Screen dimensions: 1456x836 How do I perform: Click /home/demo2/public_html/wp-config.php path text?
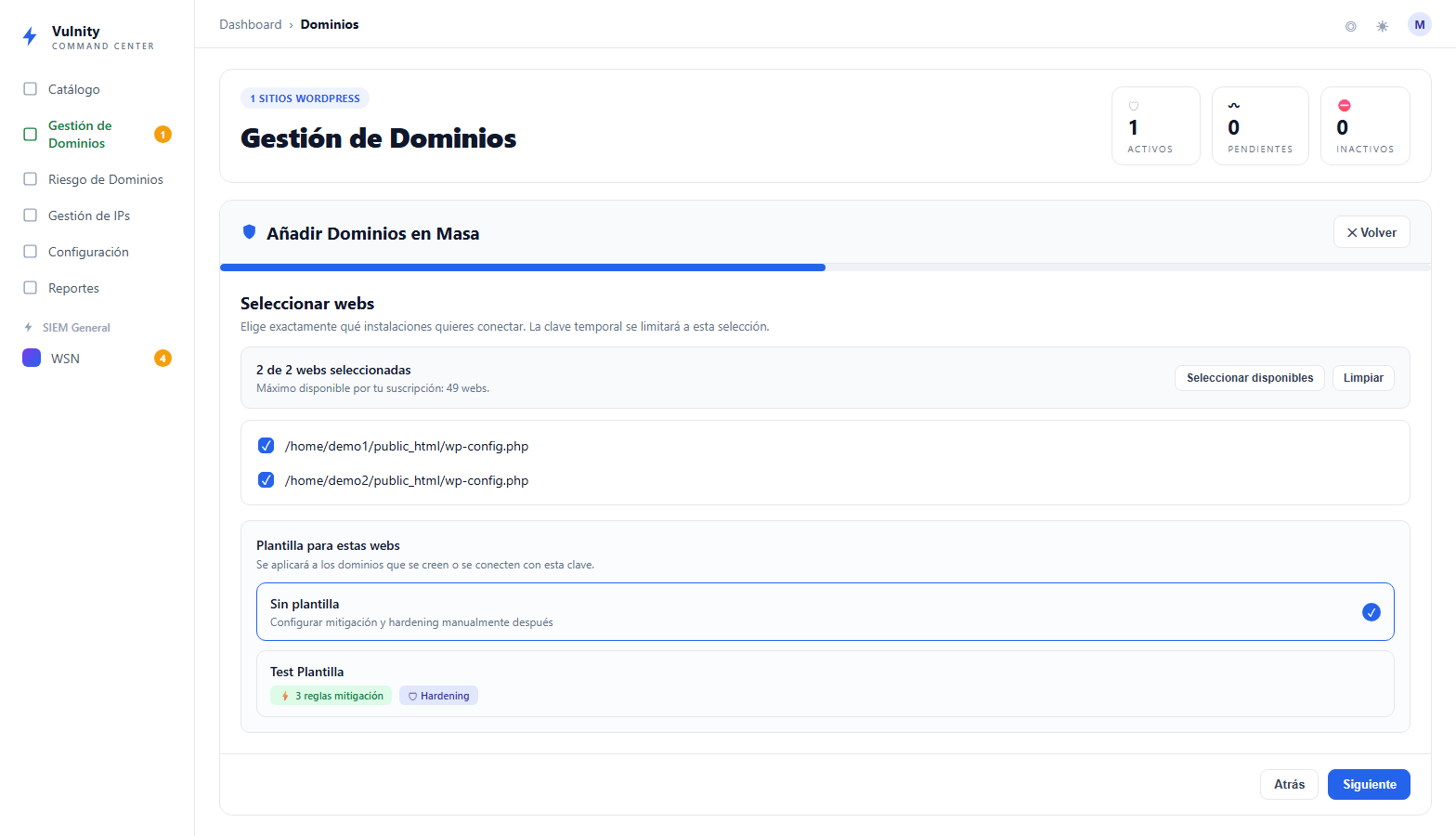(x=407, y=480)
